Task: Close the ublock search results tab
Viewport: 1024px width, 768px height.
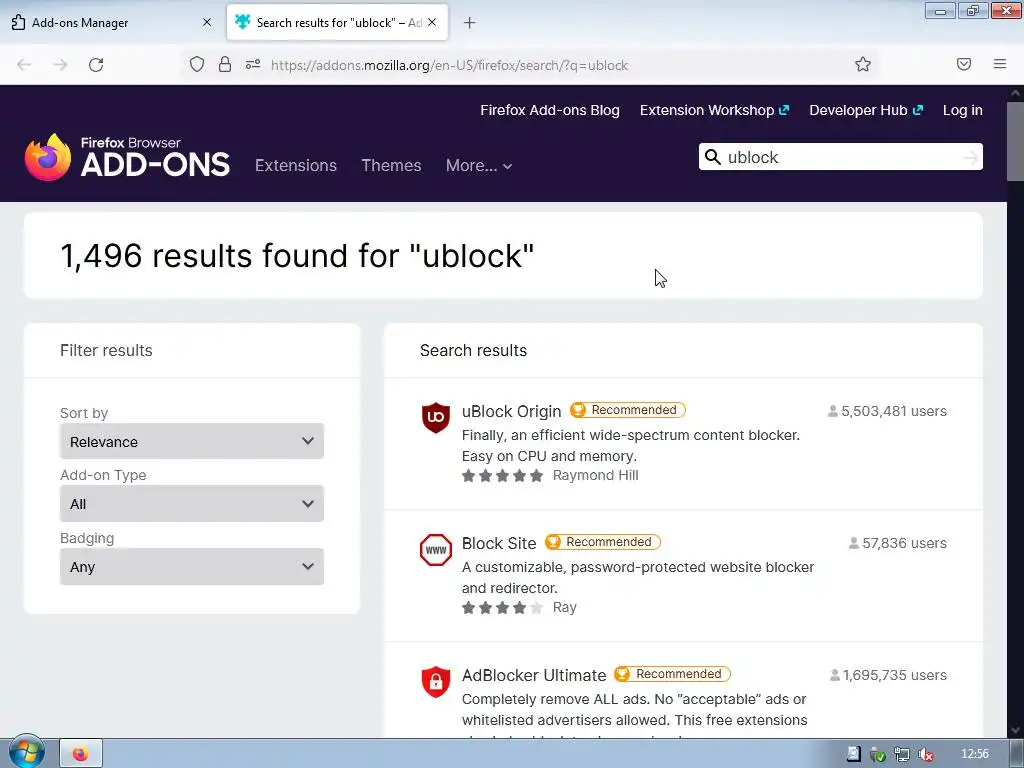Action: [432, 22]
